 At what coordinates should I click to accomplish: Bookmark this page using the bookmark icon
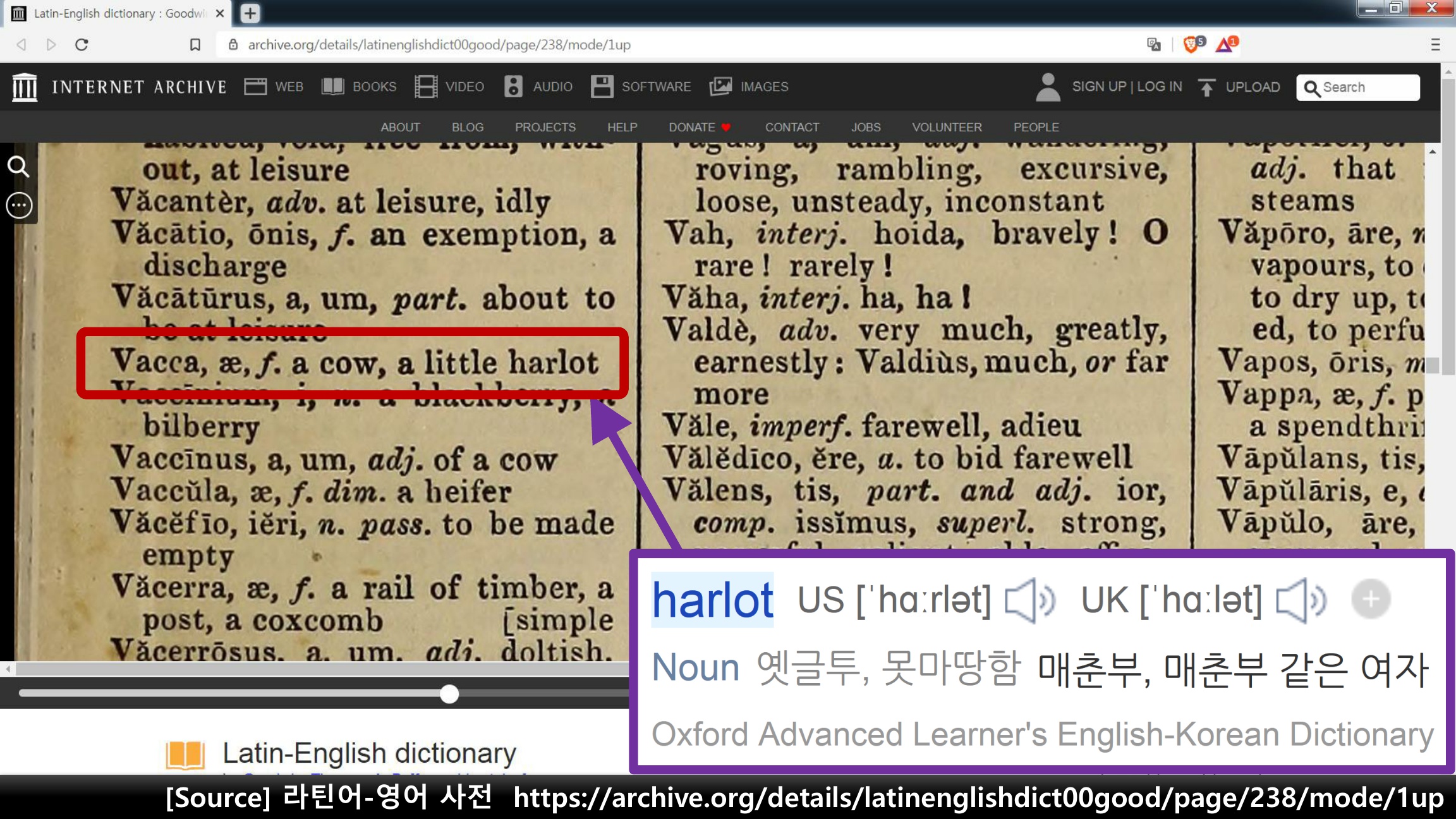pos(195,45)
